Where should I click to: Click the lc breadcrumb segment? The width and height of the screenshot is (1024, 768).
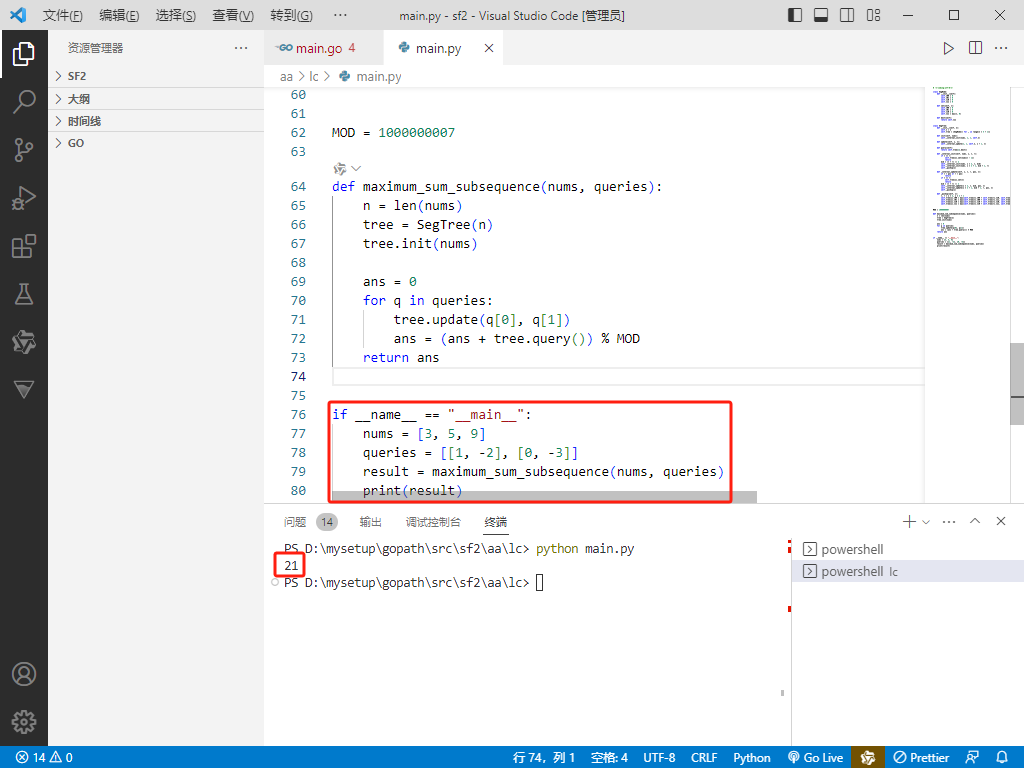(313, 76)
